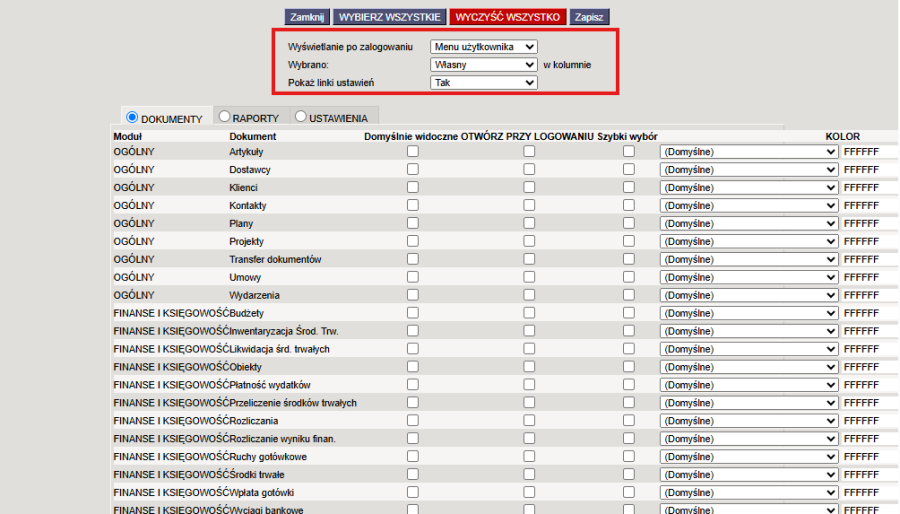Open the (Domyślne) dropdown for Plany
Viewport: 900px width, 514px height.
749,224
